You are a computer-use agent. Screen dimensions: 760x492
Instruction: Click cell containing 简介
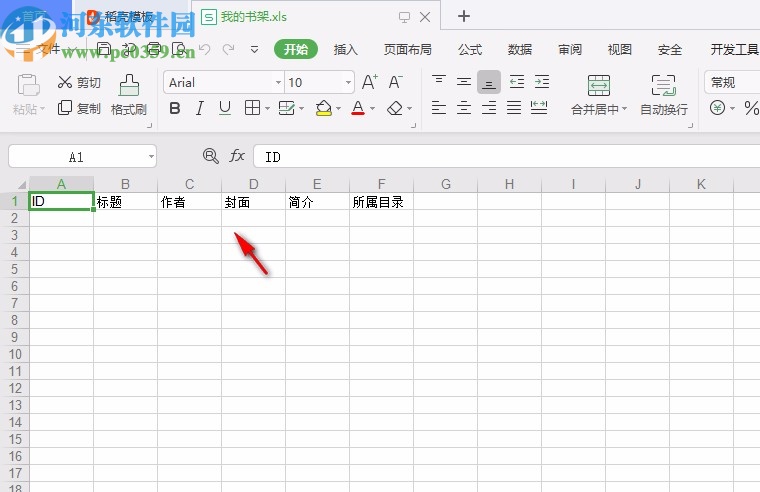click(x=317, y=201)
